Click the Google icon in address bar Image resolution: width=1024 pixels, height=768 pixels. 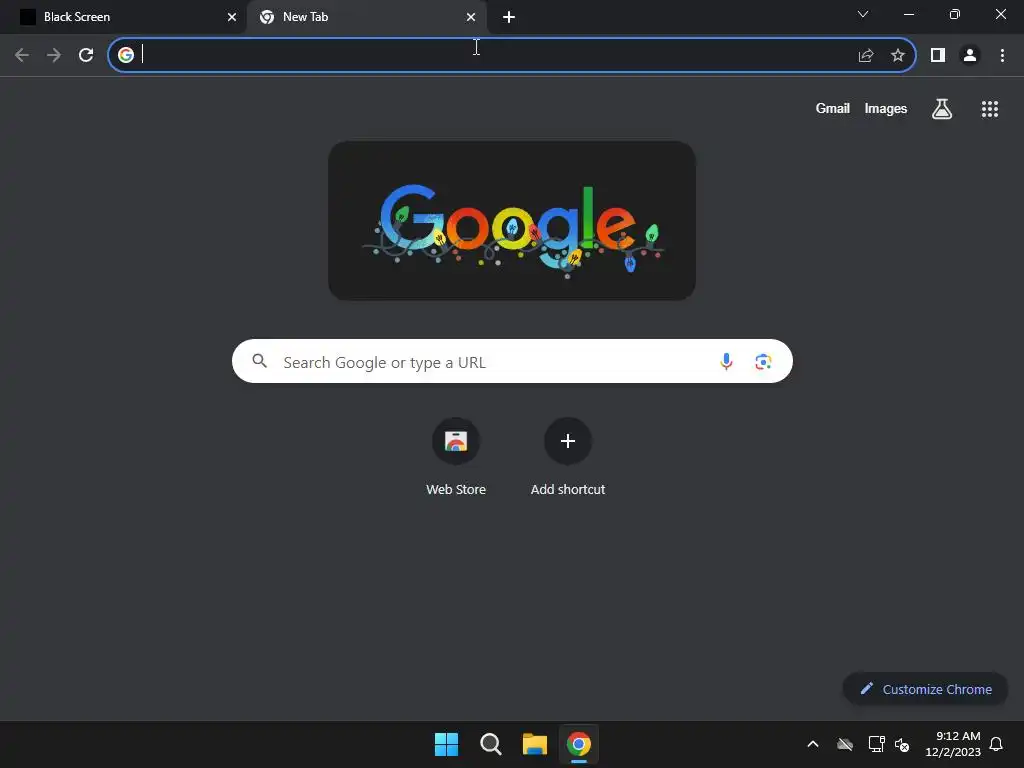point(126,55)
